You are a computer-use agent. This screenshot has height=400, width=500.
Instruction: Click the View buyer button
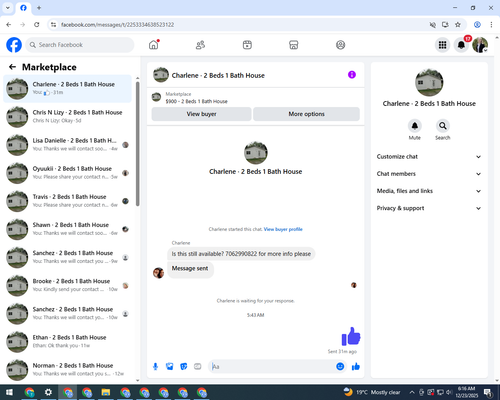click(x=201, y=114)
